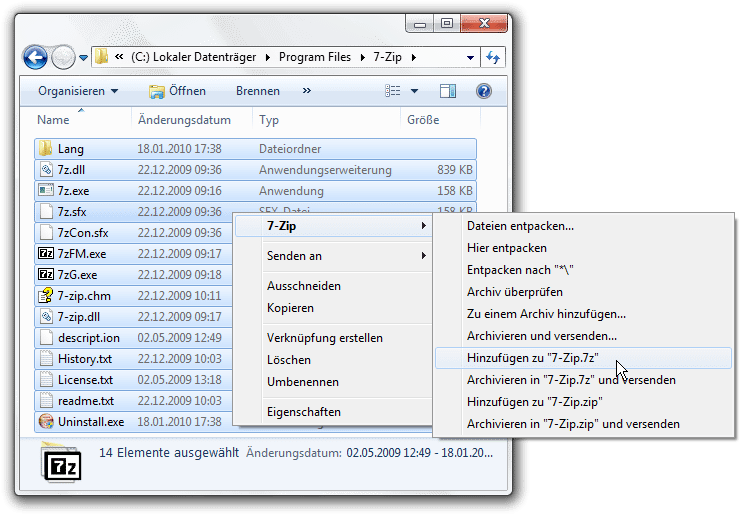Click the 7z.sfx file icon
Screen dimensions: 740x514
point(46,211)
